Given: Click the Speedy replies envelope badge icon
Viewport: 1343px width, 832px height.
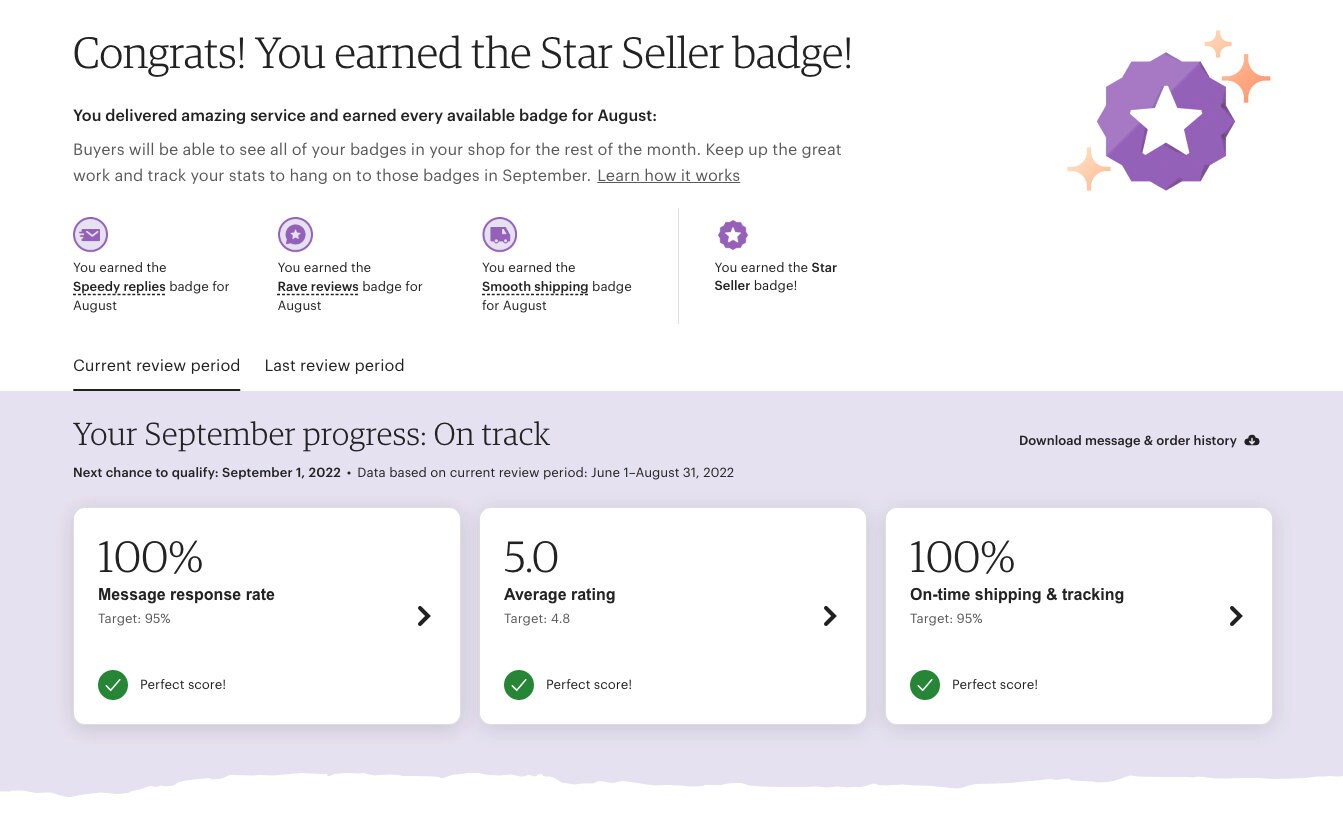Looking at the screenshot, I should coord(91,235).
